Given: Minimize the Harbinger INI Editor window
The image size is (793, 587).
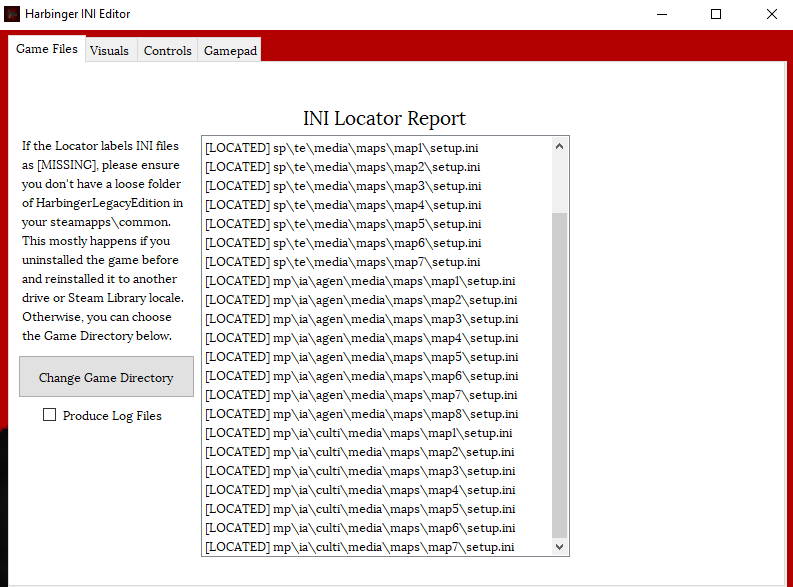Looking at the screenshot, I should pos(662,14).
